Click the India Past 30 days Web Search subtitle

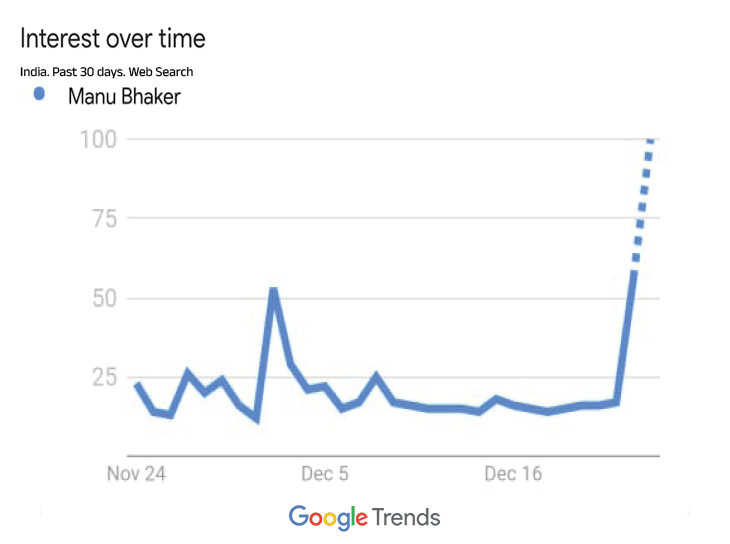106,72
